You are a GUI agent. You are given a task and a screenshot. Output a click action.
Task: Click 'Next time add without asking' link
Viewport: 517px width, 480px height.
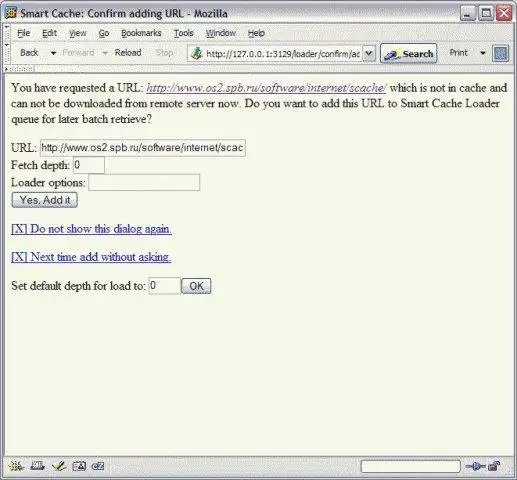pyautogui.click(x=91, y=257)
